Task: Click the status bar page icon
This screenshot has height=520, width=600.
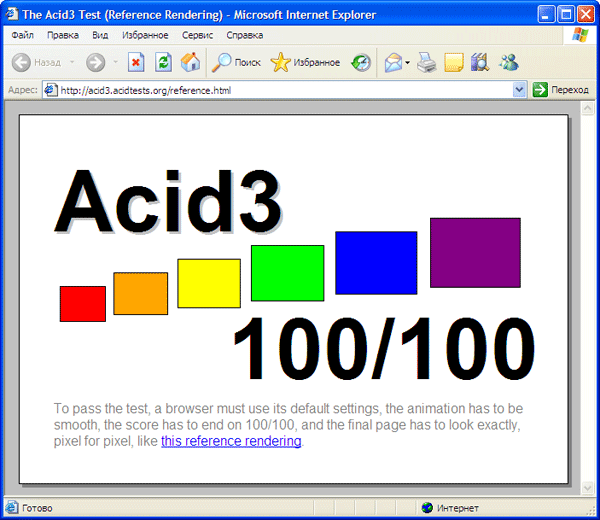Action: (11, 507)
